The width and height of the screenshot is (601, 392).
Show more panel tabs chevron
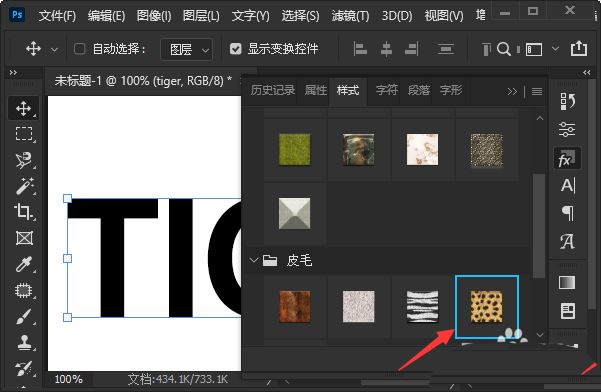point(512,92)
